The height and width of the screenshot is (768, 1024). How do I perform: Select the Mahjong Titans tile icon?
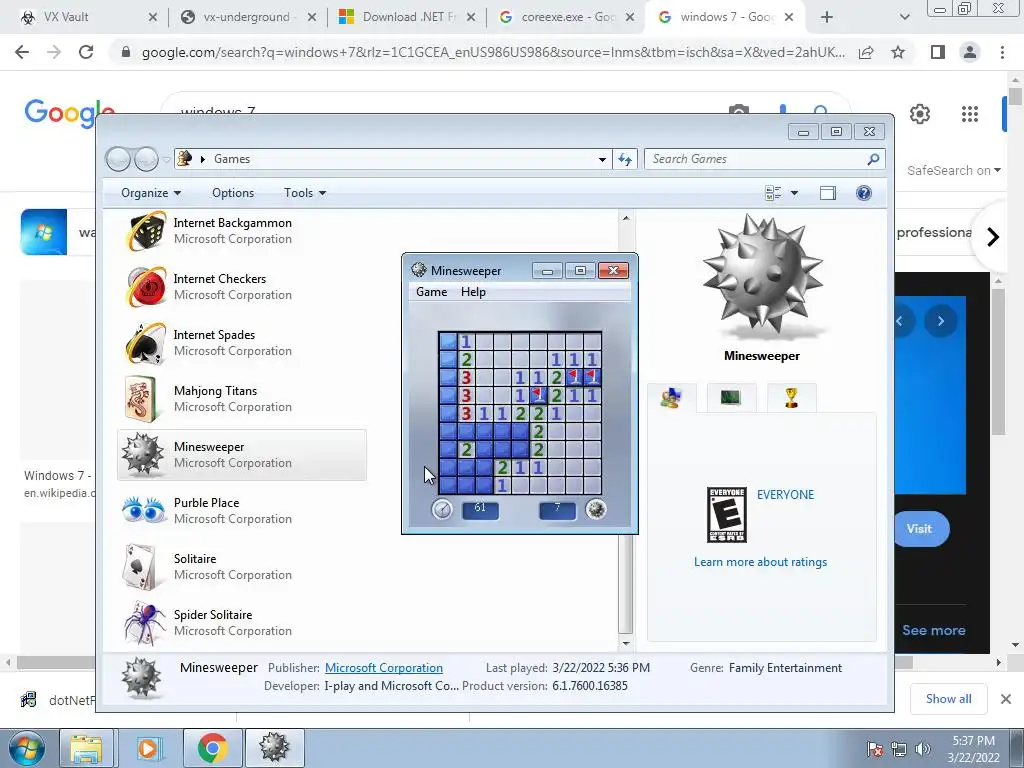point(142,398)
